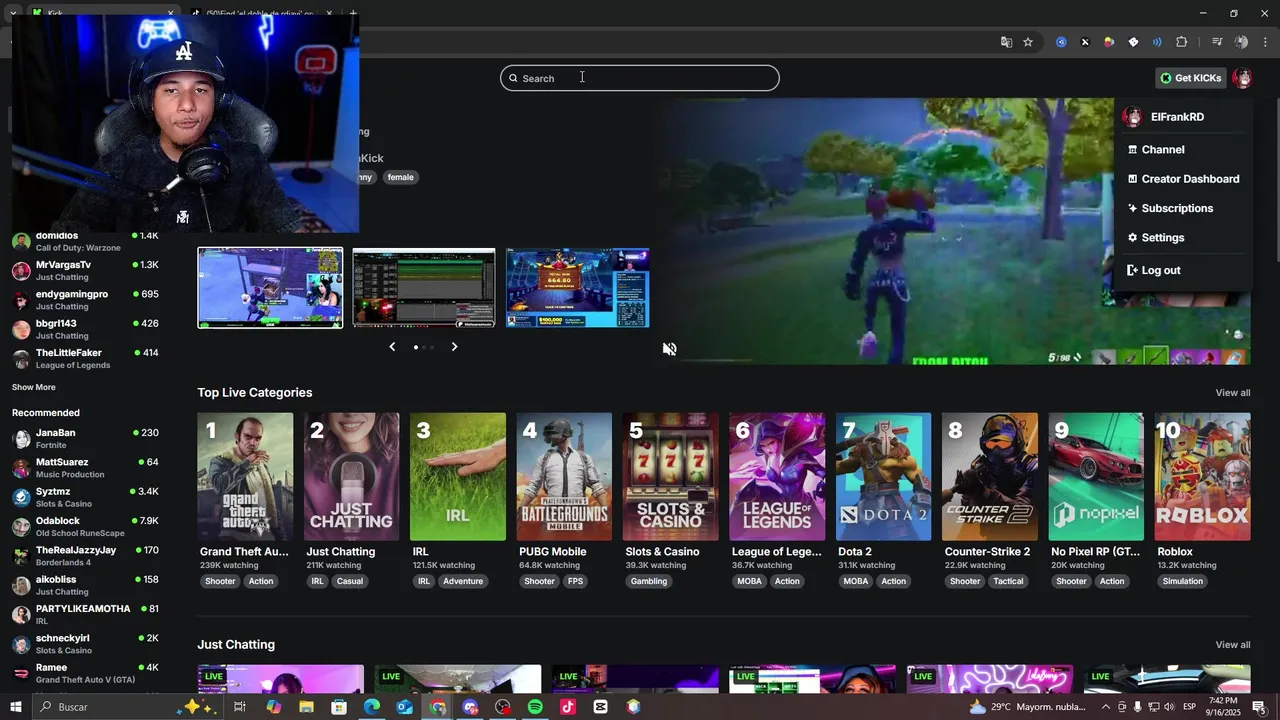Screen dimensions: 1280x720
Task: Click the Kick user avatar at top right
Action: (1242, 78)
